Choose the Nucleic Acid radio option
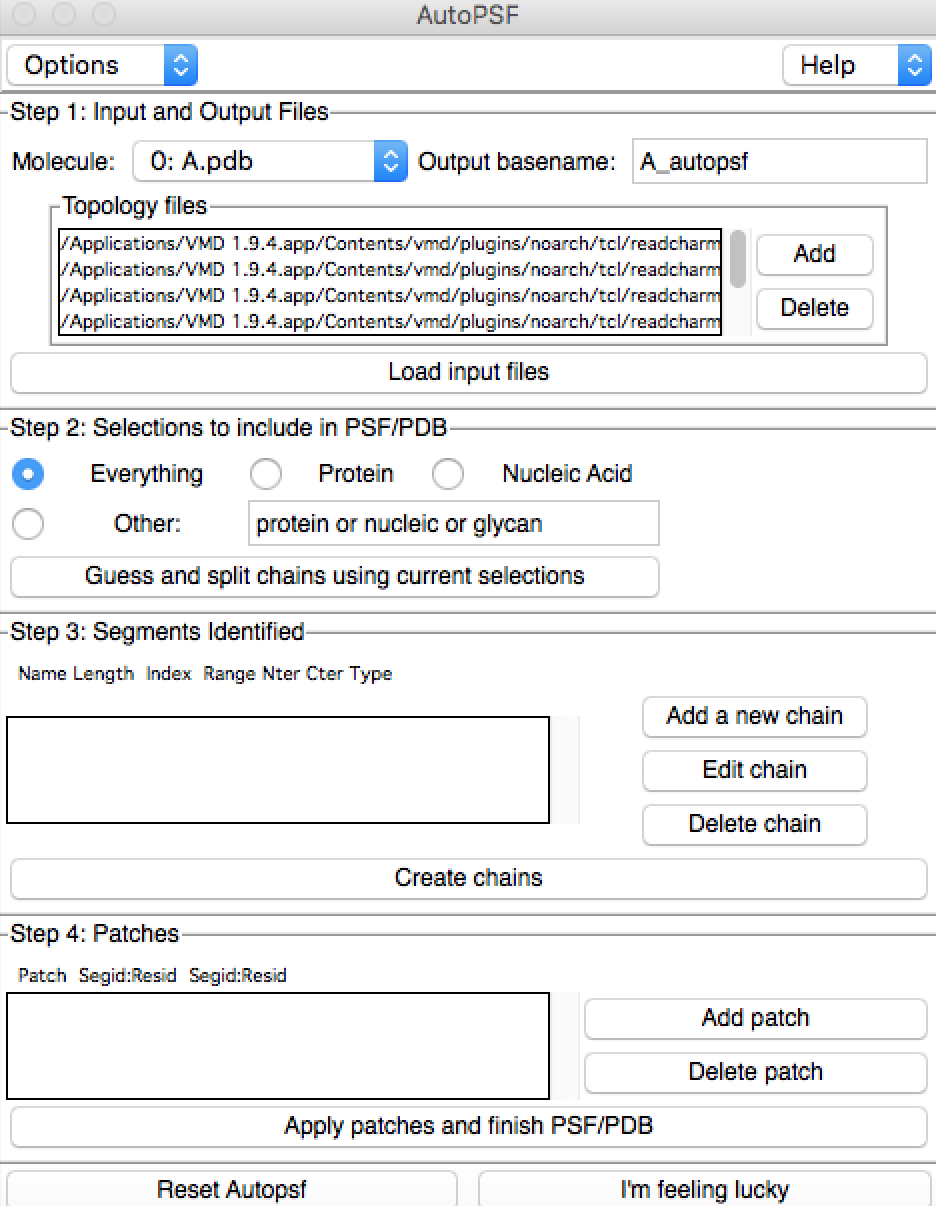Image resolution: width=936 pixels, height=1206 pixels. 448,474
